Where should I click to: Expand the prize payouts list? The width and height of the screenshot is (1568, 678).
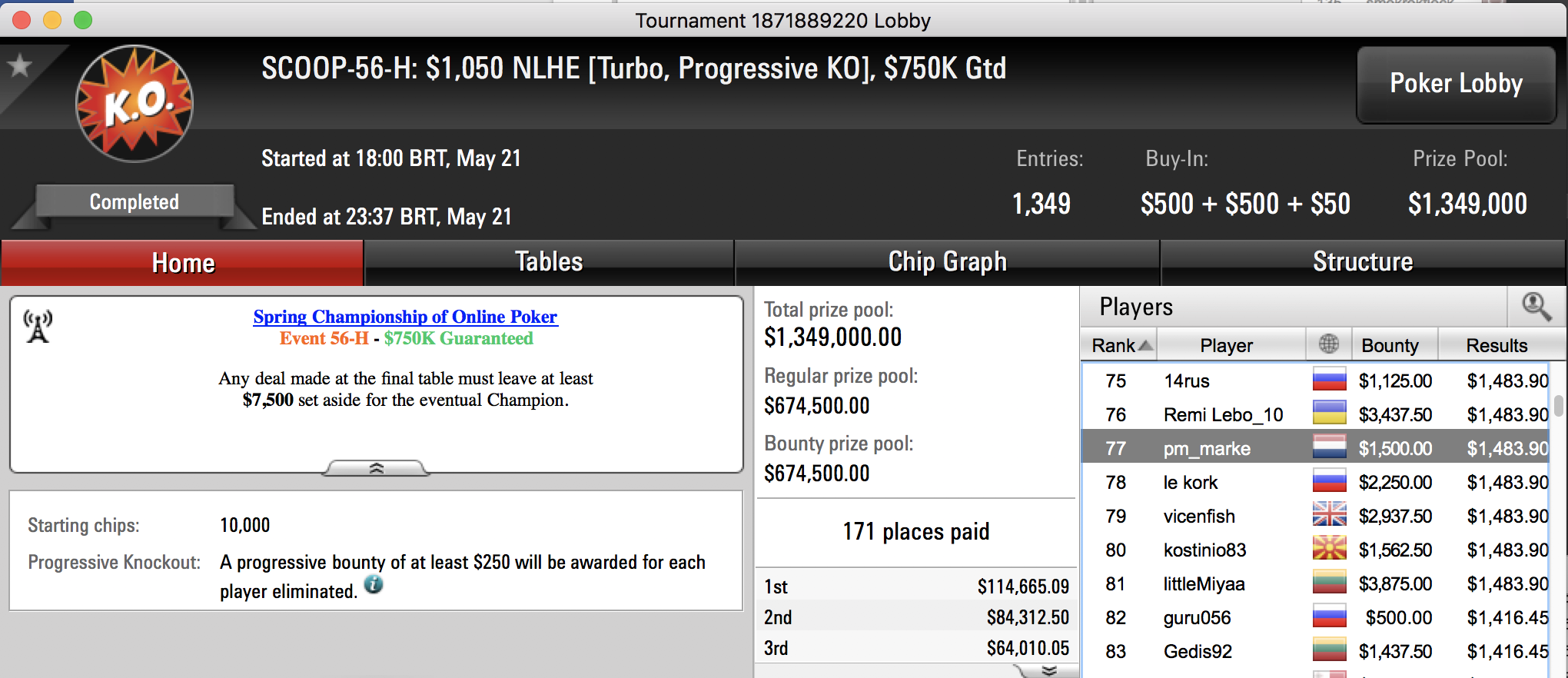click(x=1048, y=671)
